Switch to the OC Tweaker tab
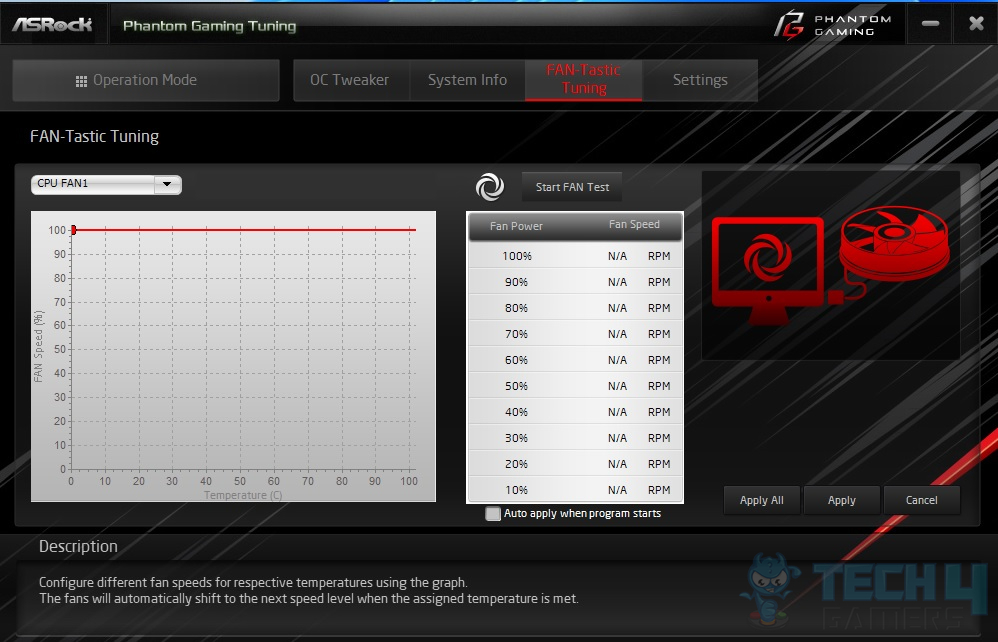998x642 pixels. (349, 80)
